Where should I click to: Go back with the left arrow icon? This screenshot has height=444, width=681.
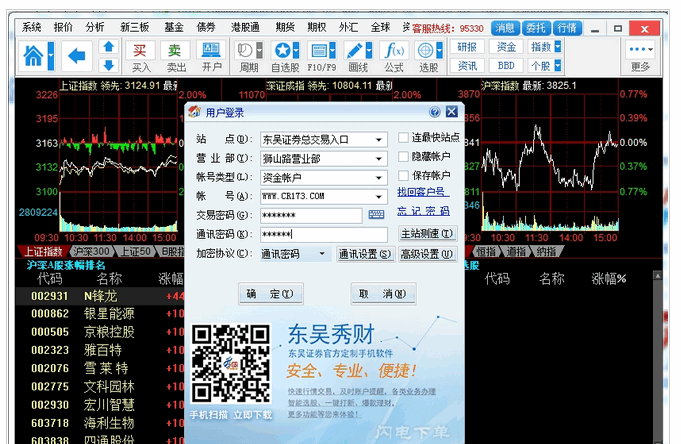(77, 56)
